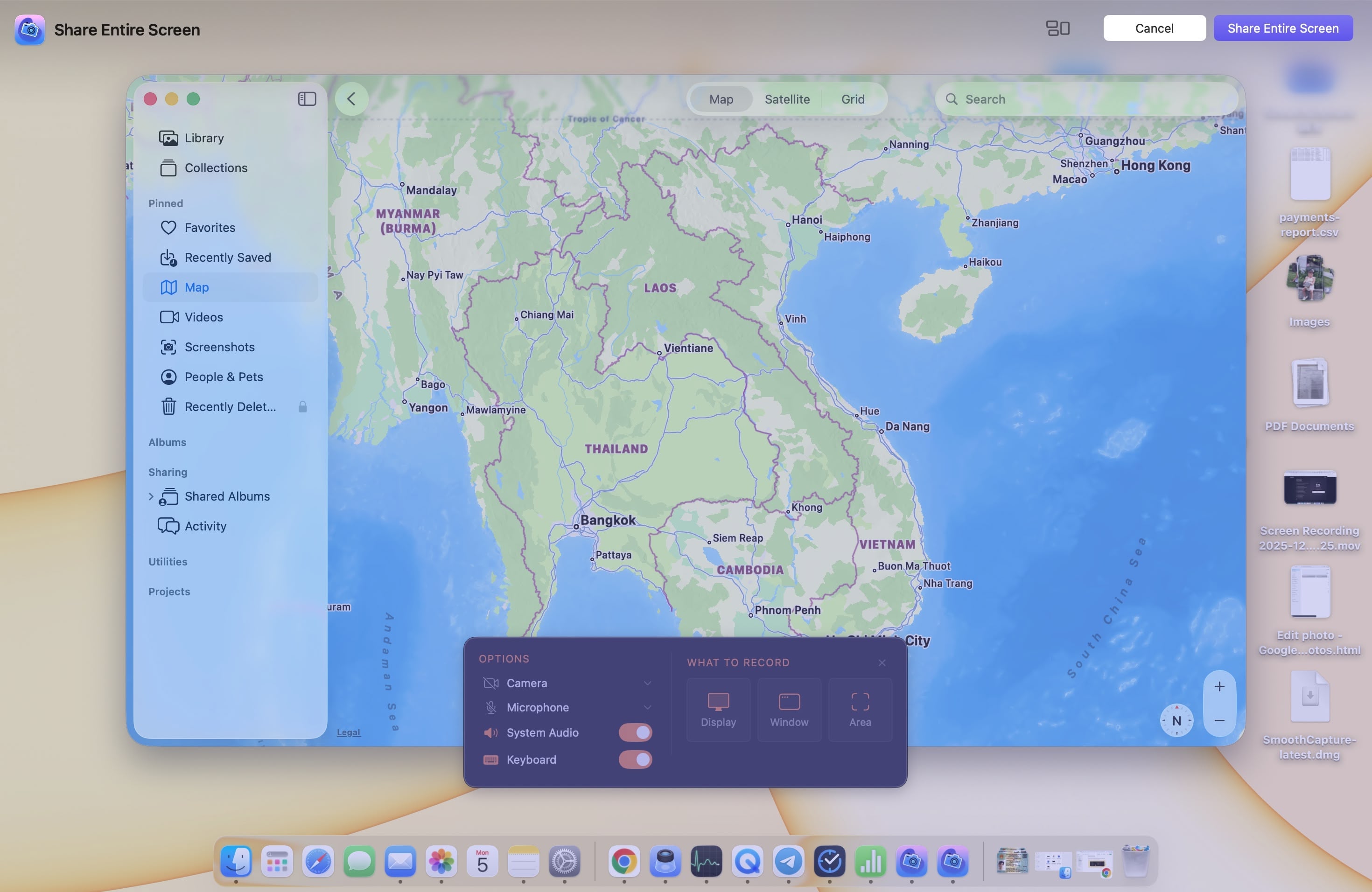
Task: Open the Trash in the Dock
Action: 1135,862
